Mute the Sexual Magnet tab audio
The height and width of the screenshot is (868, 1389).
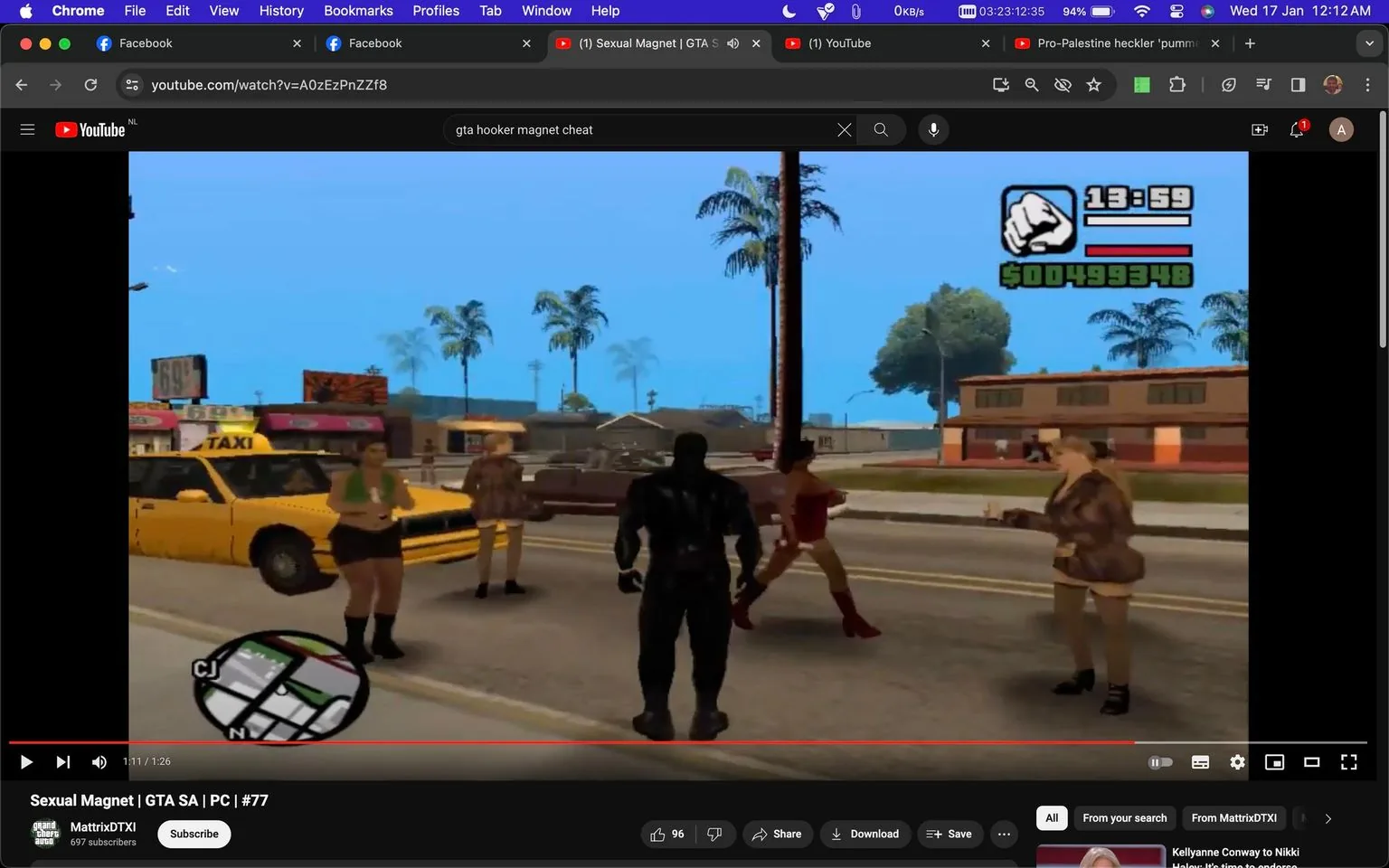point(732,42)
